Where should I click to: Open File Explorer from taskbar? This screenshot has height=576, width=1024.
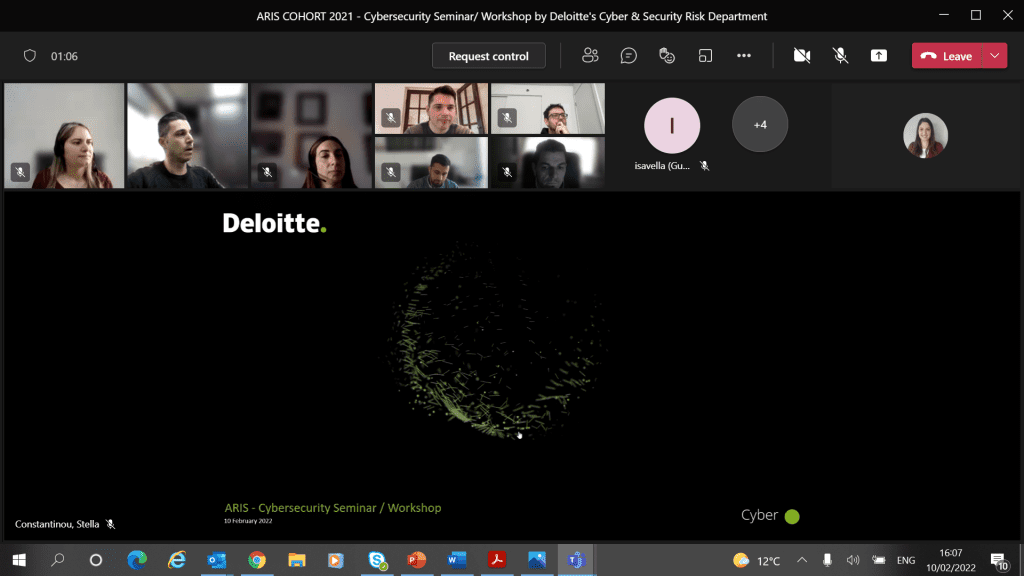pyautogui.click(x=296, y=560)
